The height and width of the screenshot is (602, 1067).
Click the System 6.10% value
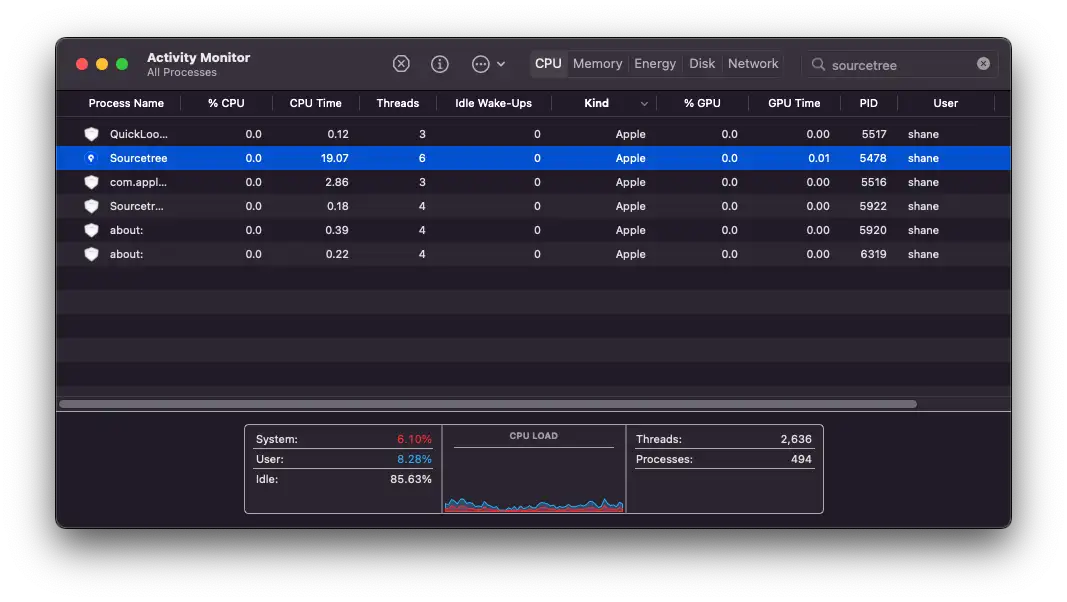click(x=414, y=439)
